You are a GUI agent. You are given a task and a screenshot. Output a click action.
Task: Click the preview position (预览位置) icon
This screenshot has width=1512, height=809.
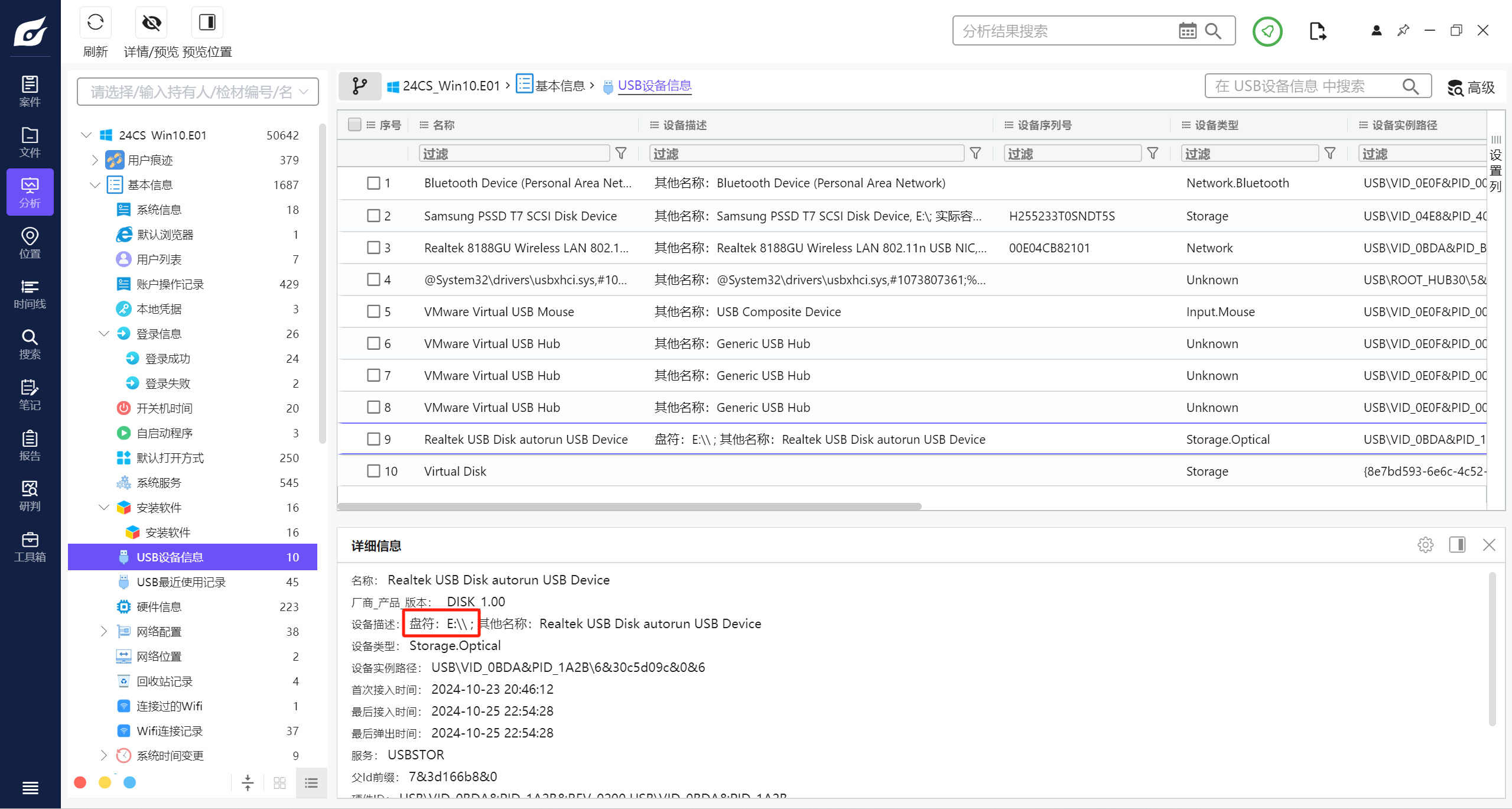[207, 23]
